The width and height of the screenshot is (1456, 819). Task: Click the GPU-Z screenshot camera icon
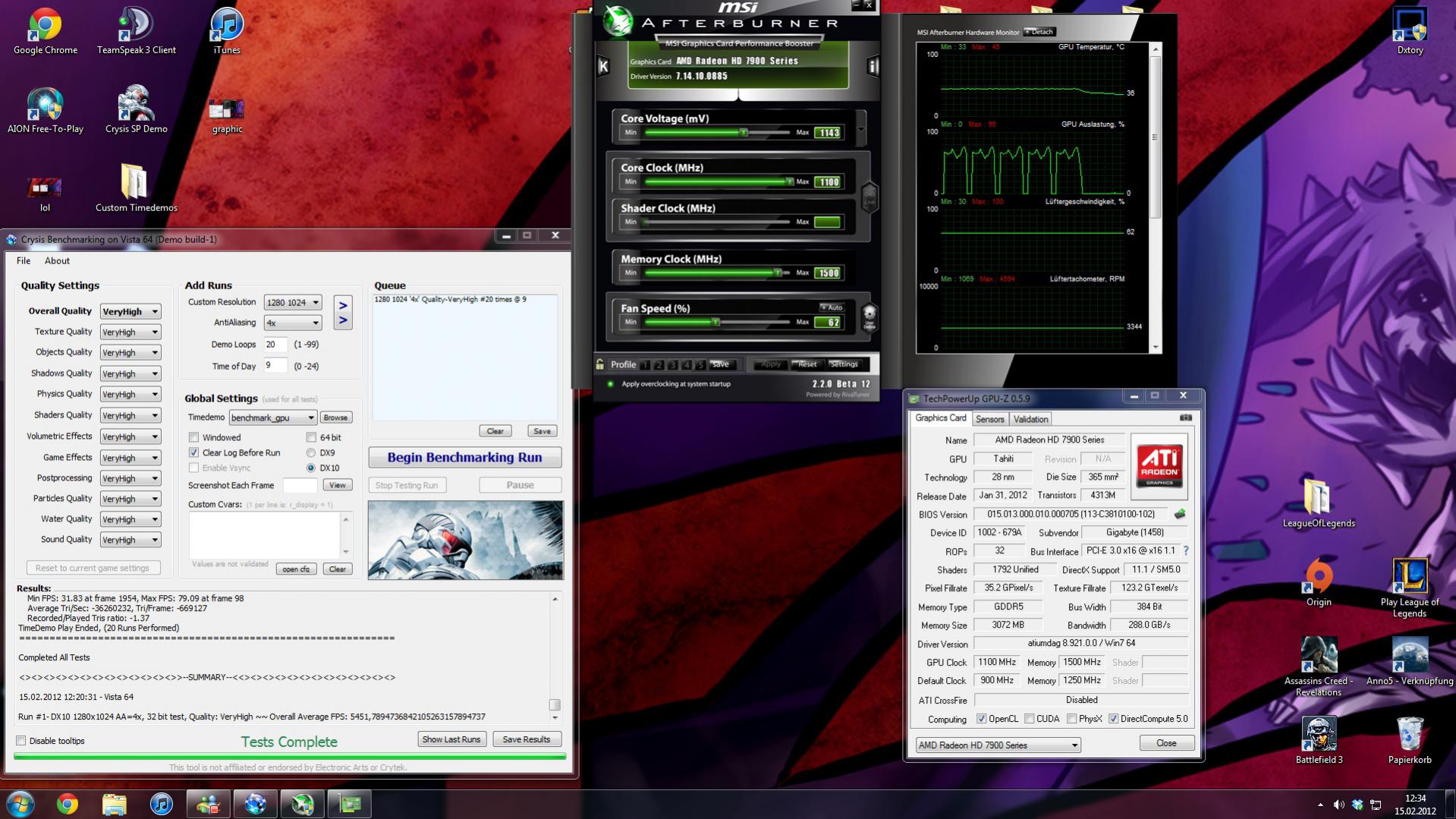[1186, 417]
